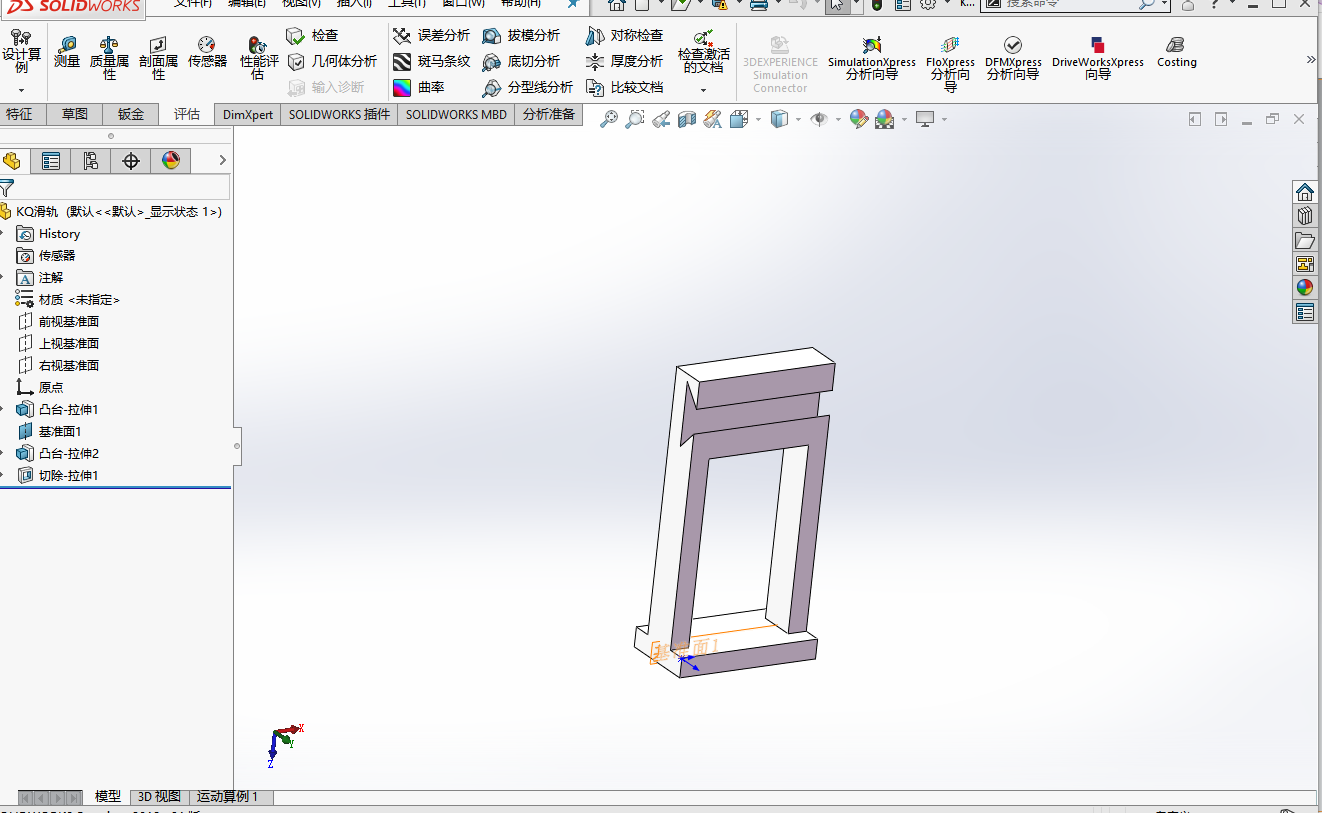Open View Settings monitor dropdown arrow
1322x813 pixels.
[x=943, y=120]
